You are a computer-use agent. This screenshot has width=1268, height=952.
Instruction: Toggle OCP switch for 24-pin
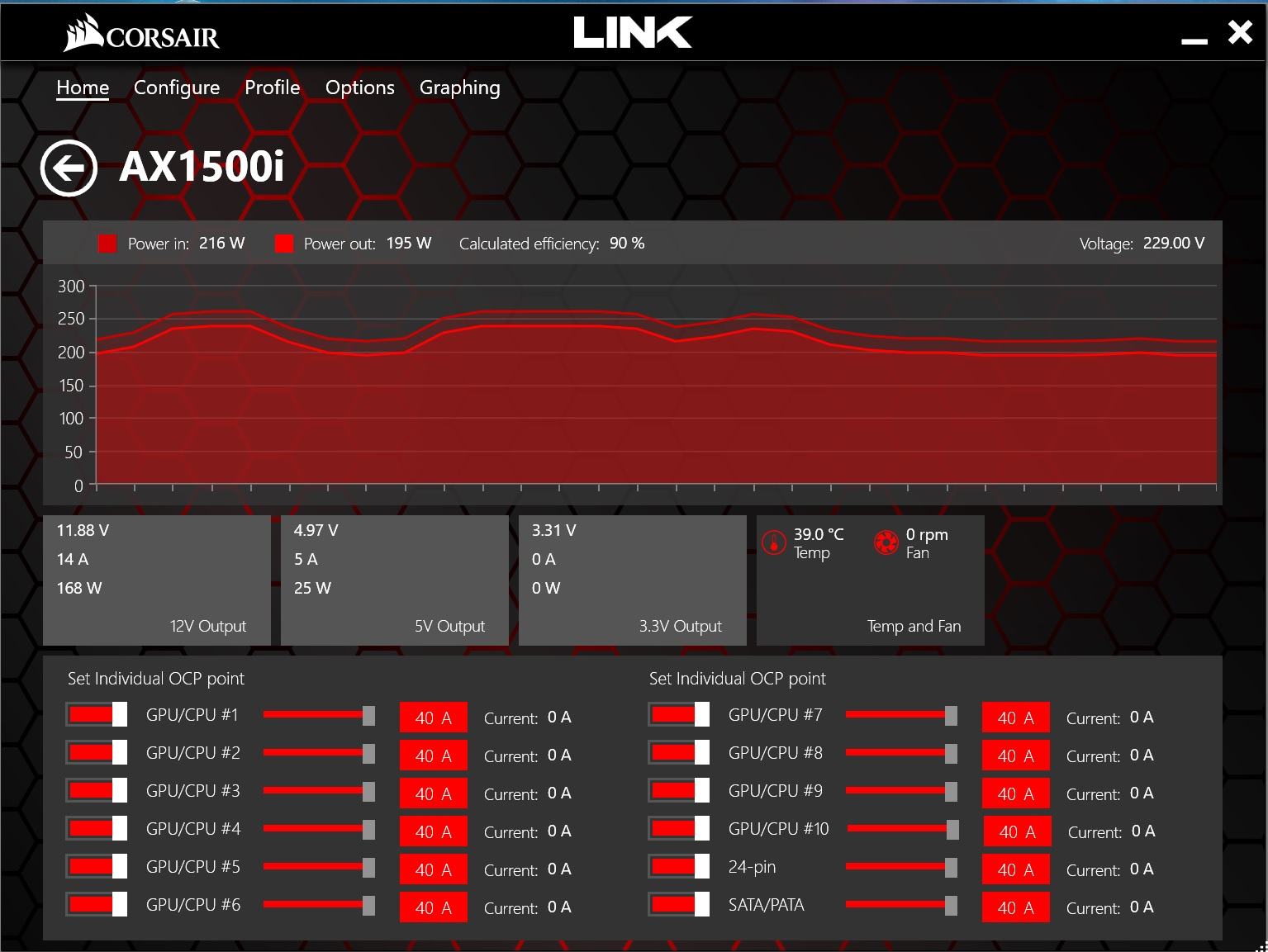[679, 866]
